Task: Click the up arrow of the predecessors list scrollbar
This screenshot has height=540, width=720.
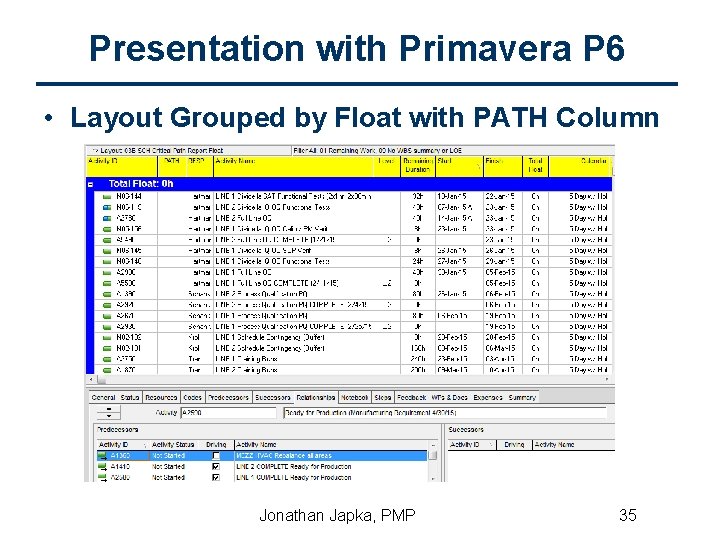Action: pyautogui.click(x=433, y=445)
